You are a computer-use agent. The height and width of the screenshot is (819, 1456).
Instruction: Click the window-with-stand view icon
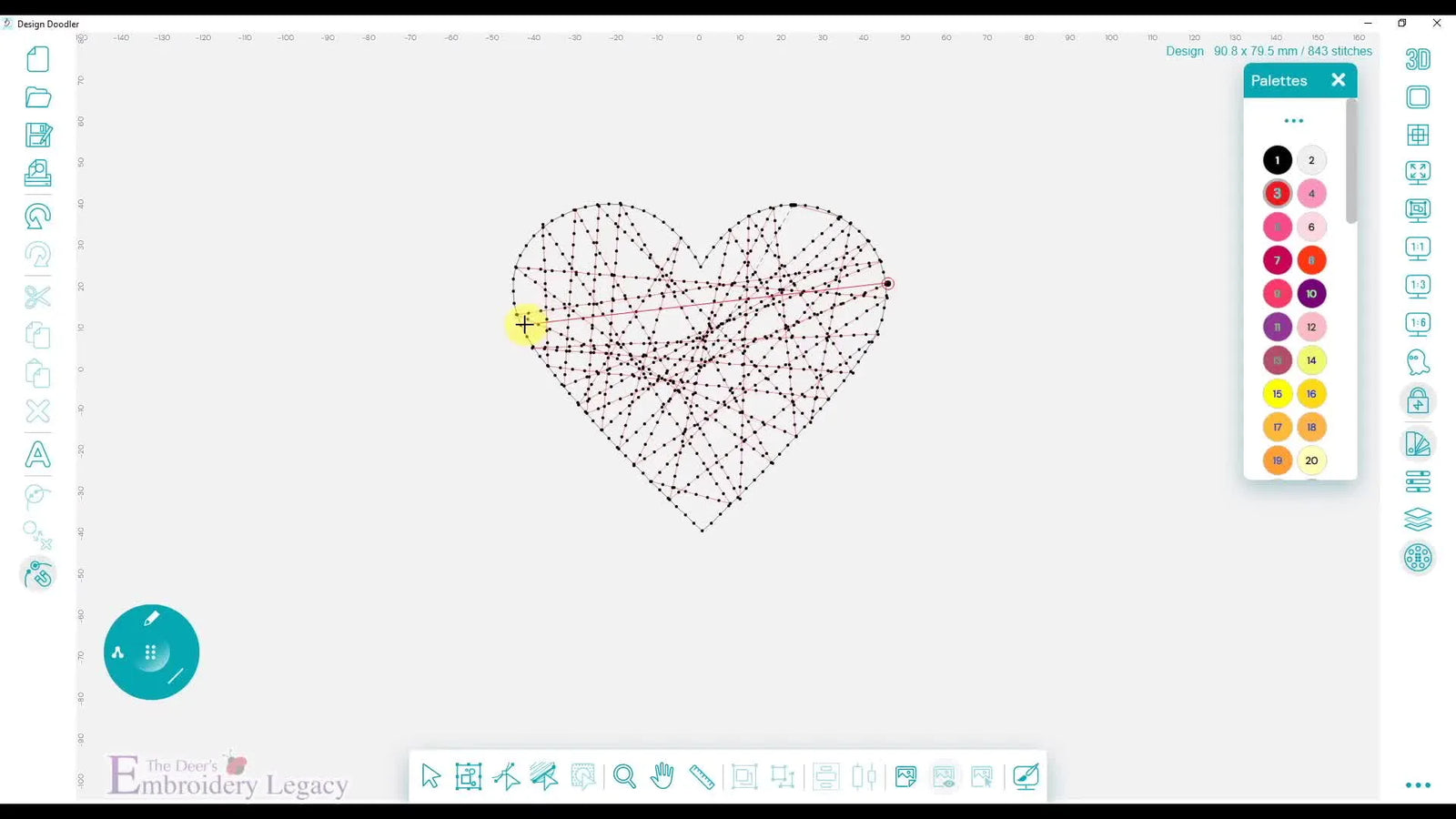[x=1418, y=210]
